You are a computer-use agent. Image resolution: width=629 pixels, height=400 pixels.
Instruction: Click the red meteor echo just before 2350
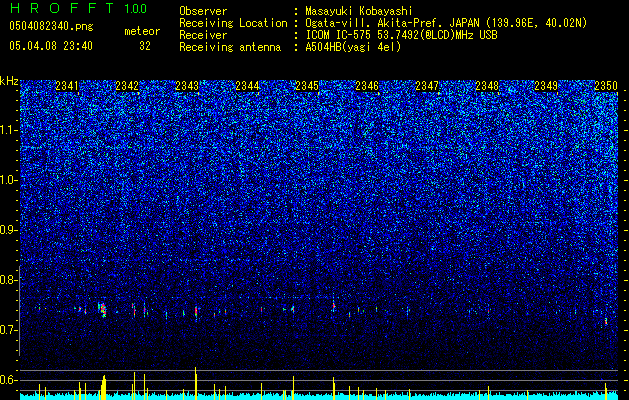point(606,321)
